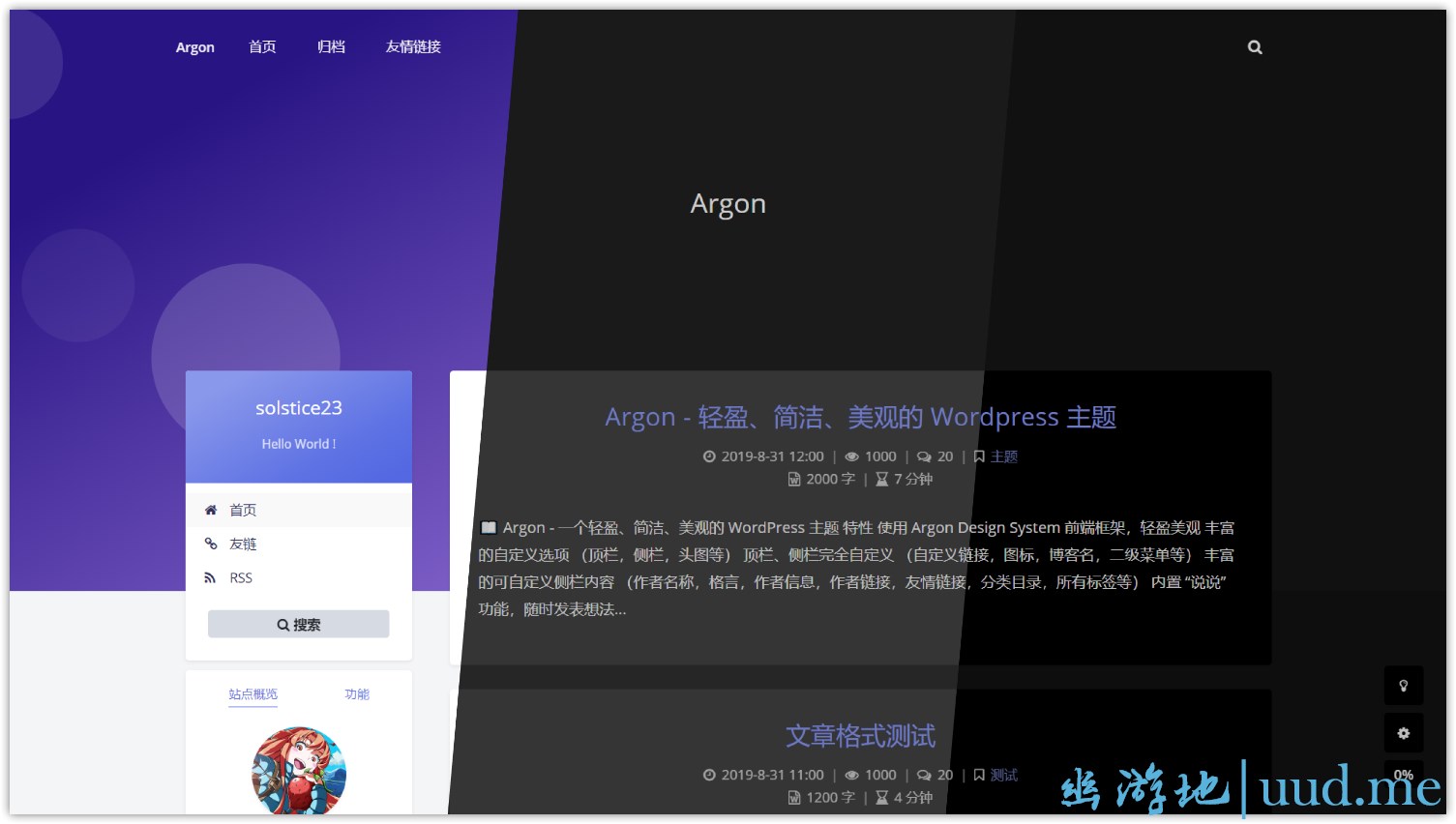
Task: Click the anime avatar image in sidebar
Action: 299,771
